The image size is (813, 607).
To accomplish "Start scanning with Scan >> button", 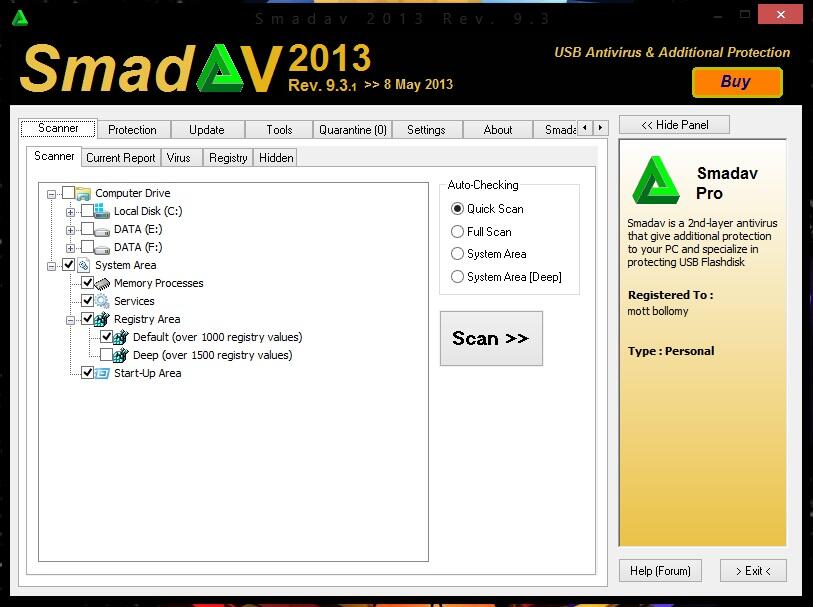I will (491, 338).
